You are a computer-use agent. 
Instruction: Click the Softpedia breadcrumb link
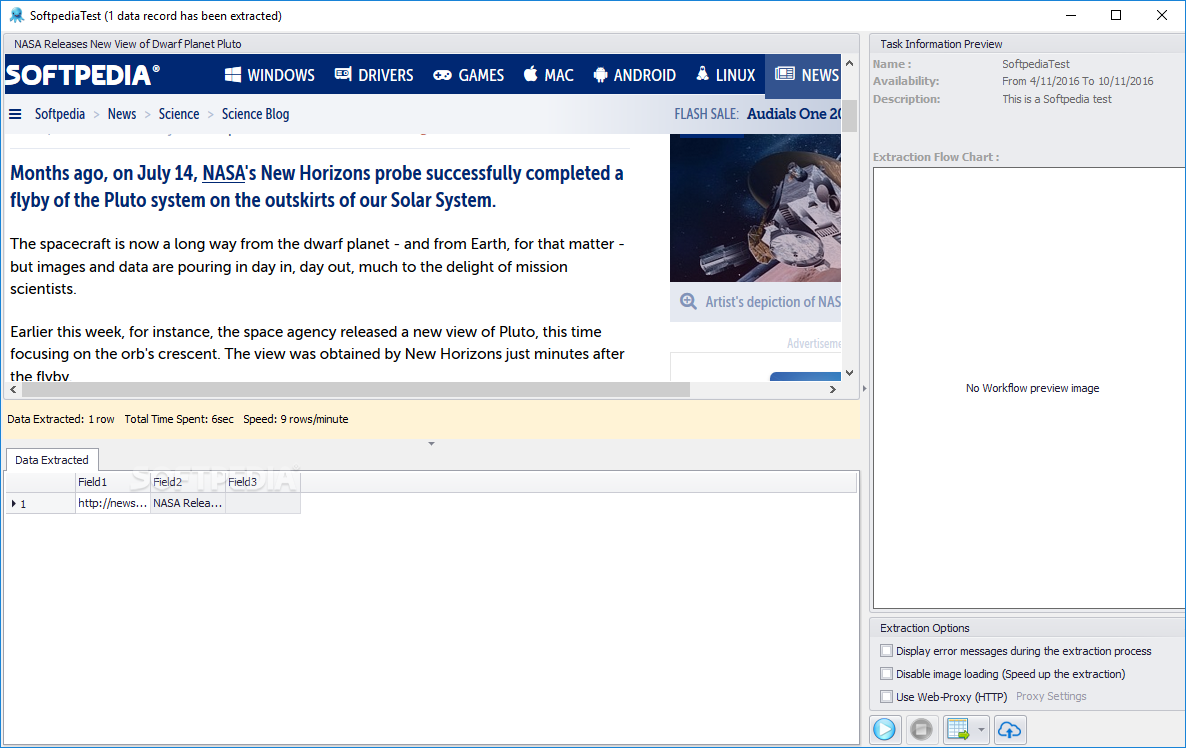[60, 114]
